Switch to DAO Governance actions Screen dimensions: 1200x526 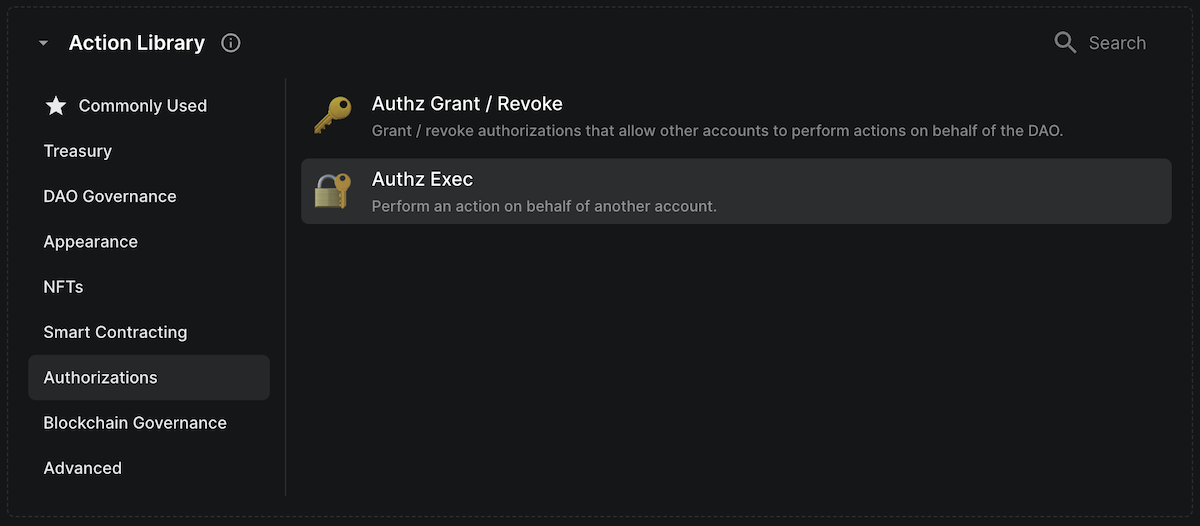coord(110,196)
